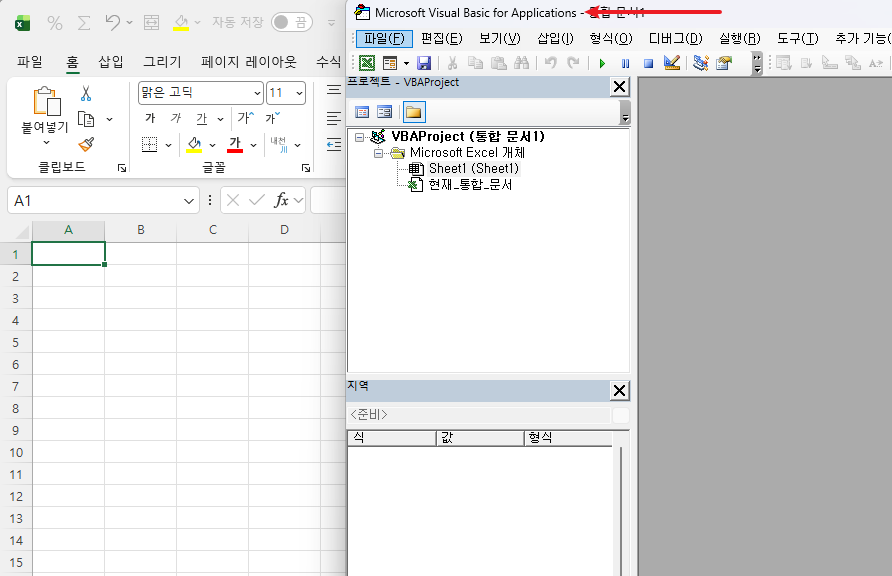Expand VBA toolbar overflow options chevron
Viewport: 892px width, 576px height.
click(x=757, y=64)
